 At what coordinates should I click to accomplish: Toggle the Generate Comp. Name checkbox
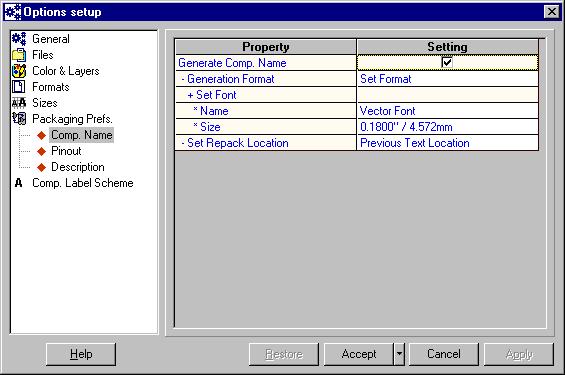(x=447, y=62)
